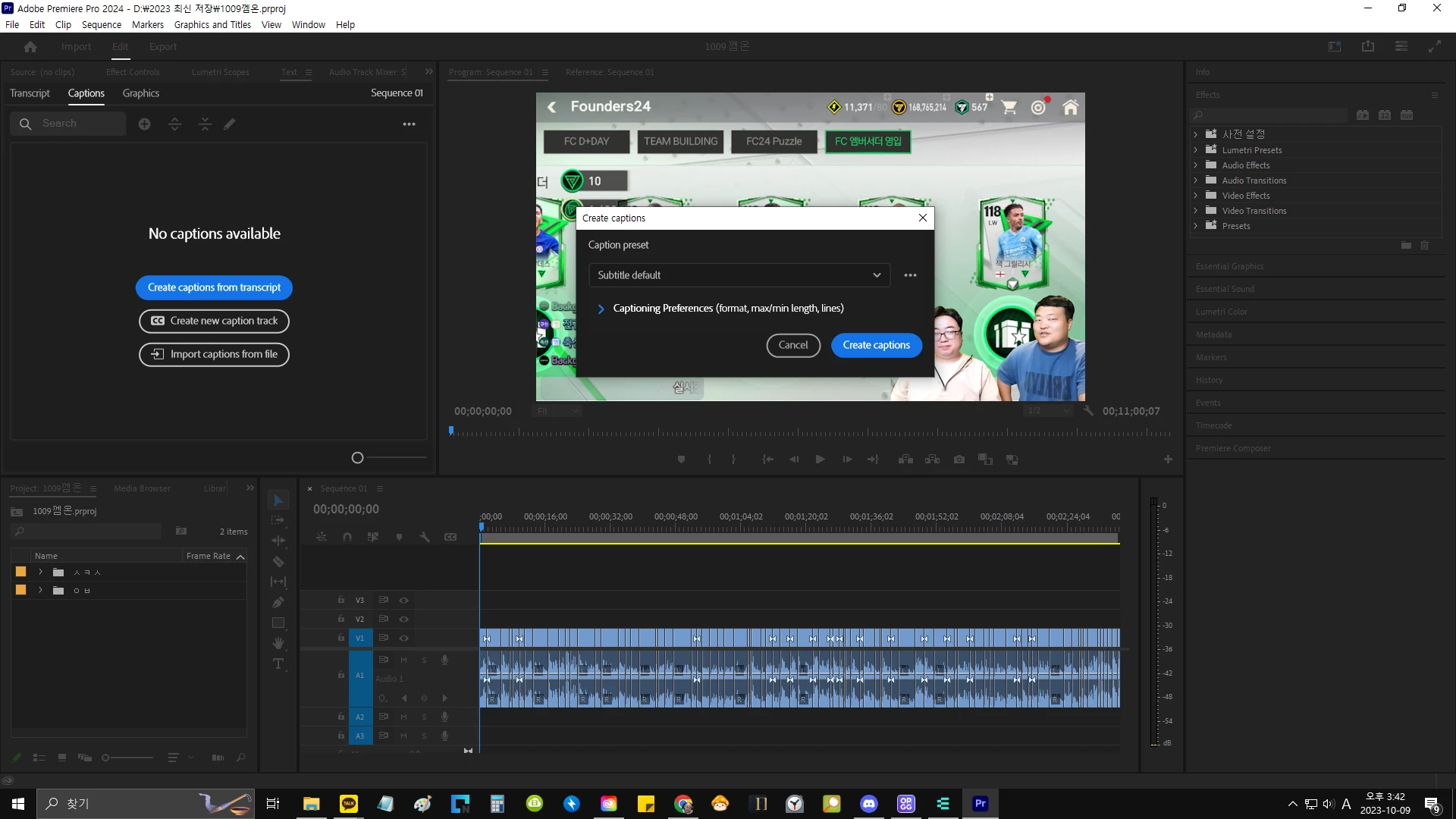Click the add caption segment plus icon
1456x819 pixels.
pos(144,124)
